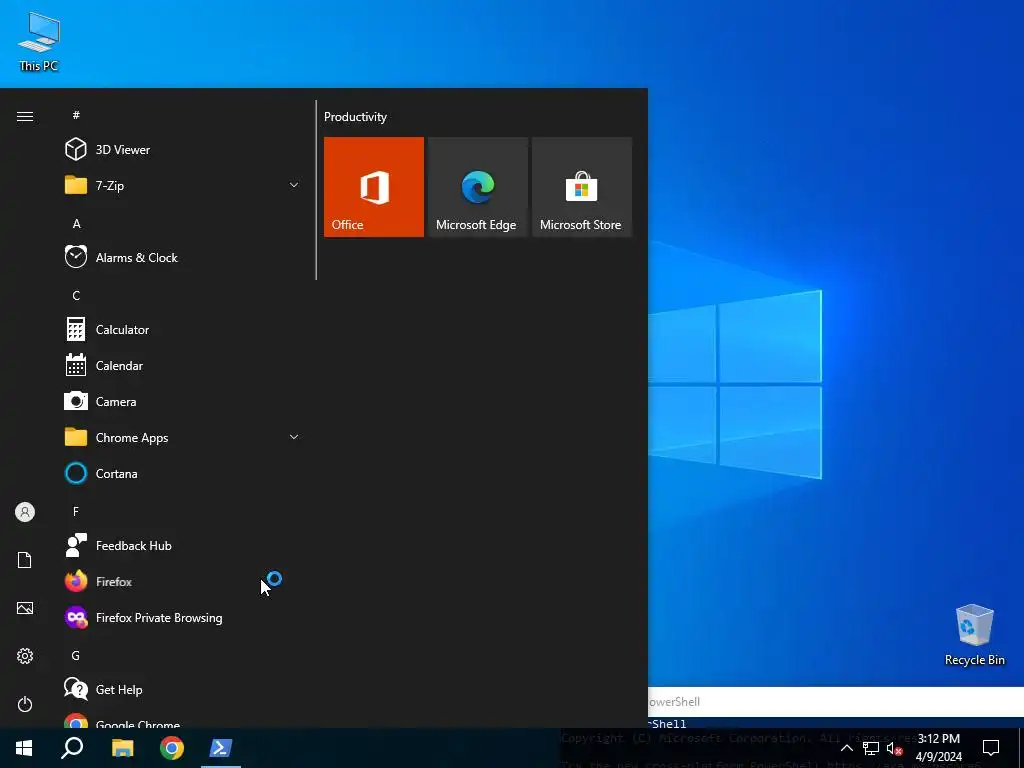Open 3D Viewer from the app list
1024x768 pixels.
click(x=181, y=150)
